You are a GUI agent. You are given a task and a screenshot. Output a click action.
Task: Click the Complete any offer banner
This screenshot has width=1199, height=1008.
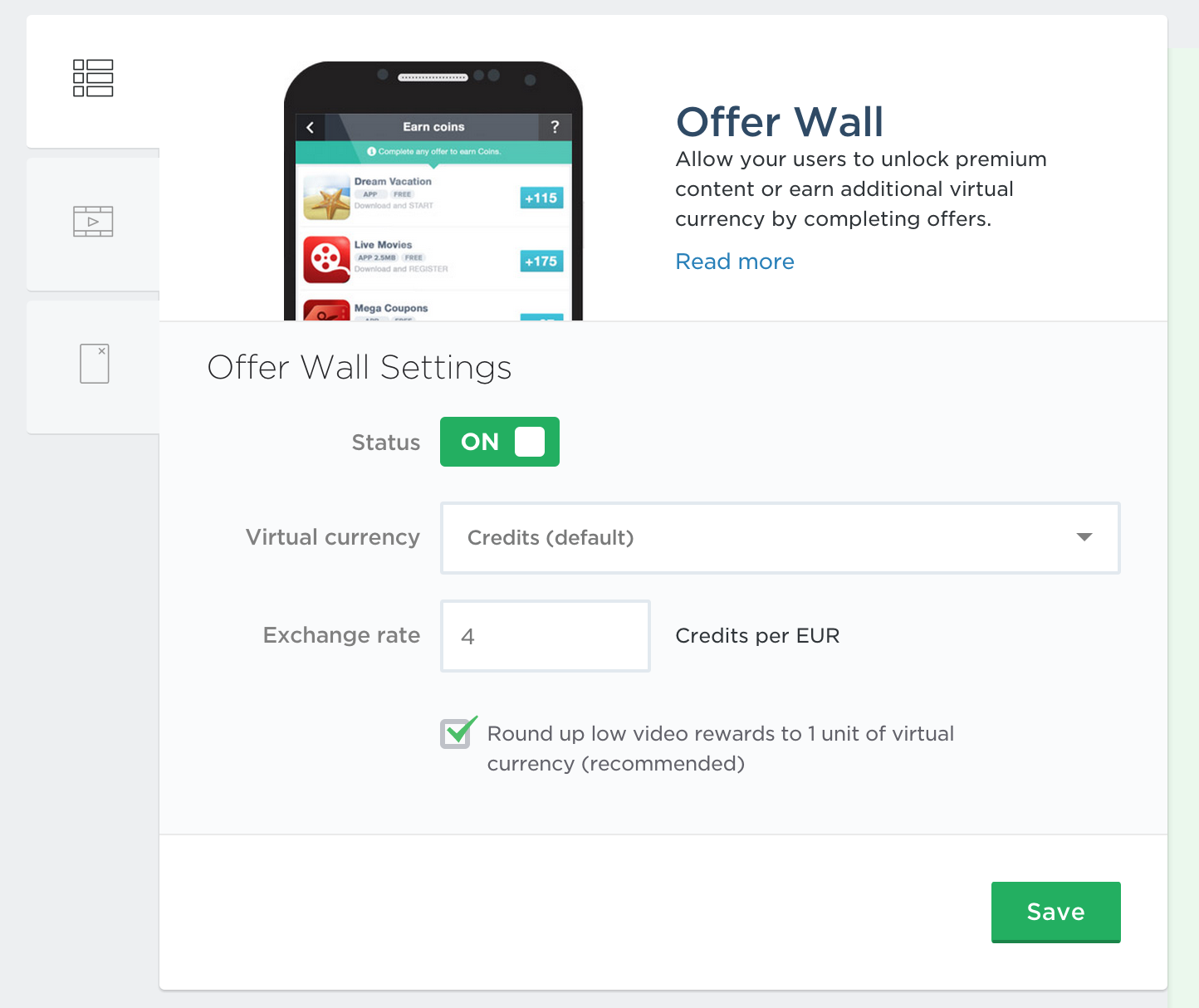[x=434, y=152]
